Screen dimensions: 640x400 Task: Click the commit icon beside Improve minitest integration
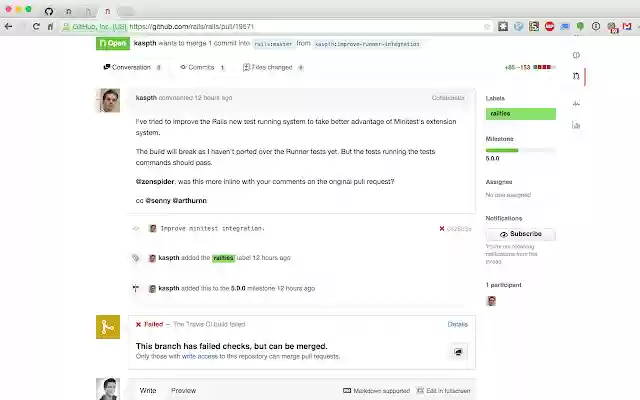[x=136, y=229]
